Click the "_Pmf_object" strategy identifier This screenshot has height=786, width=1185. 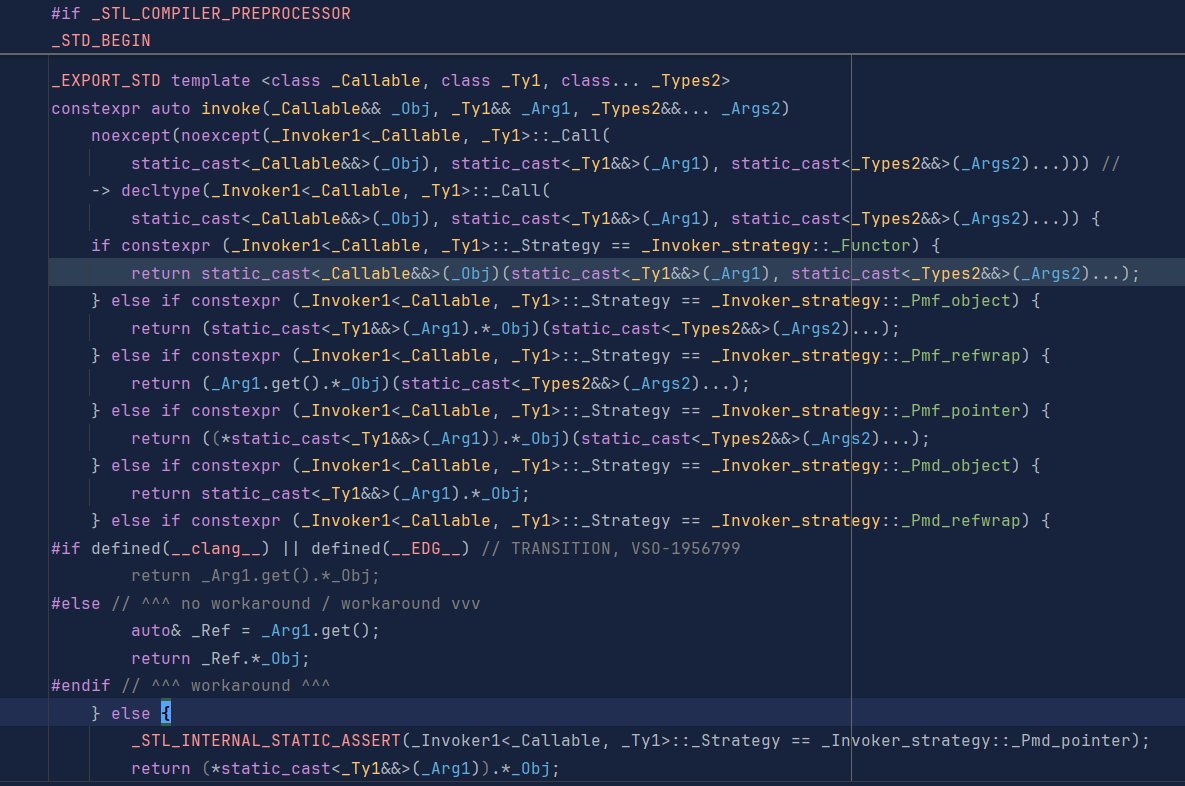pyautogui.click(x=956, y=301)
